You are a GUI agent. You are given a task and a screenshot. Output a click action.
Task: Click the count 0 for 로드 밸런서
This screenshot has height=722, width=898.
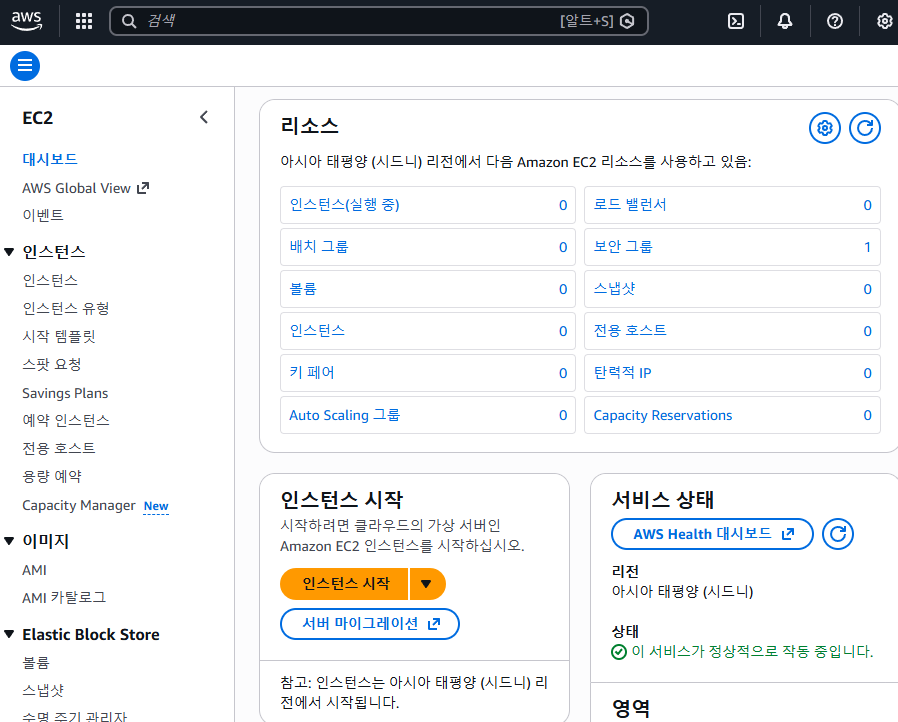pyautogui.click(x=867, y=205)
